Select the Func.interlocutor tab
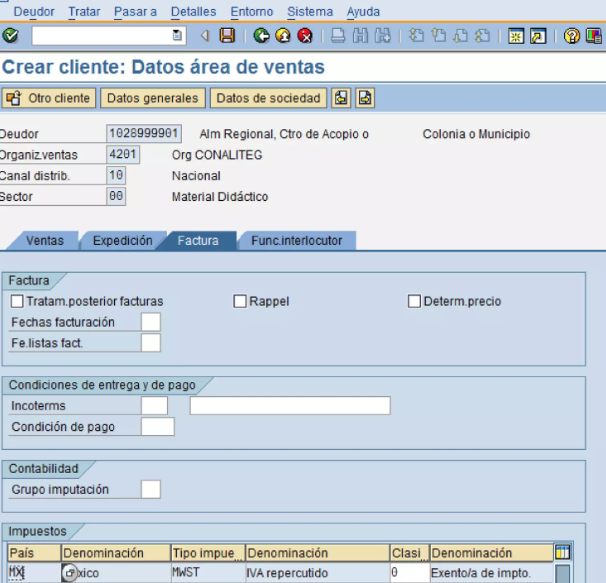 (x=296, y=241)
